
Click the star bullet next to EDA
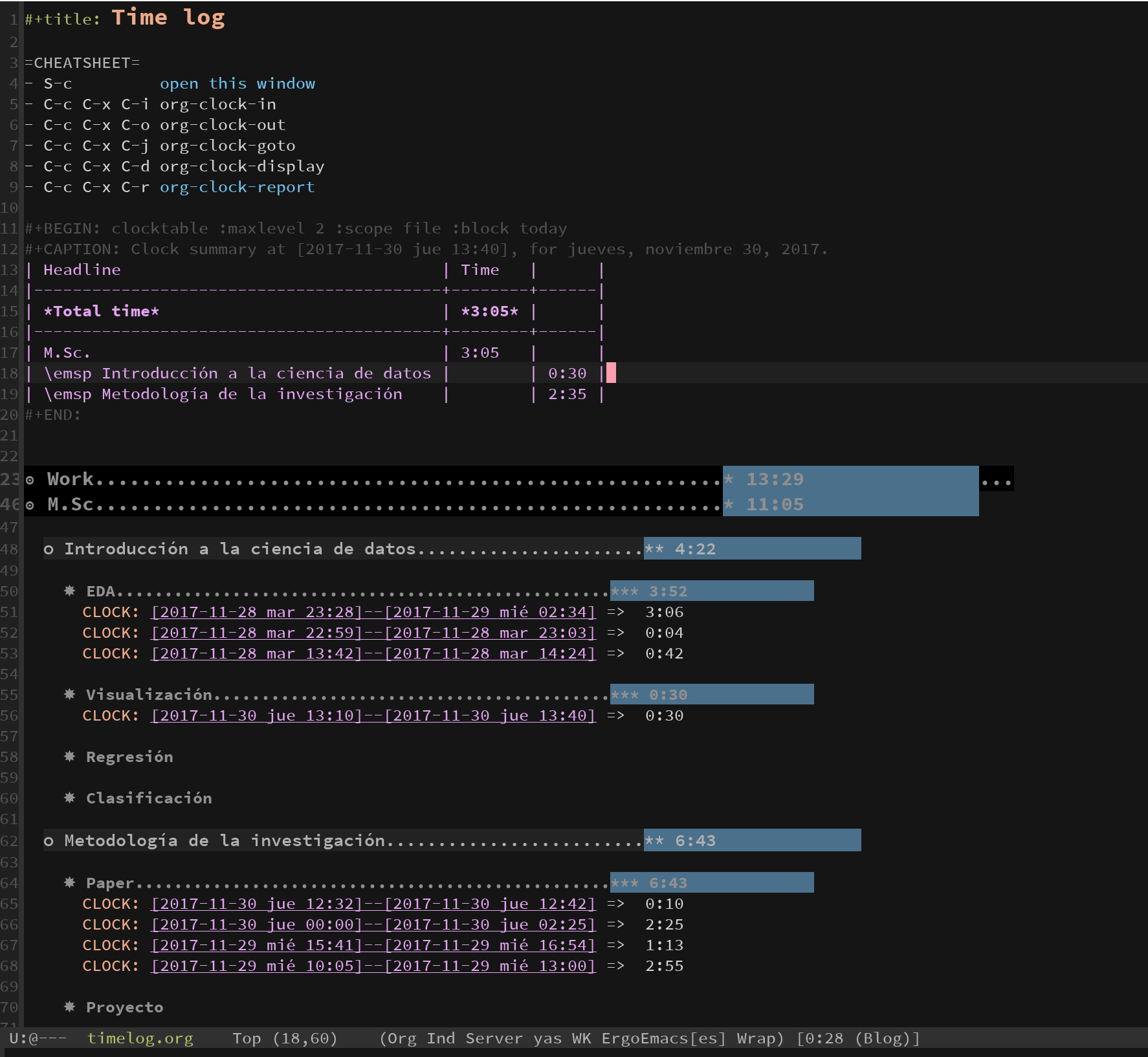(70, 591)
